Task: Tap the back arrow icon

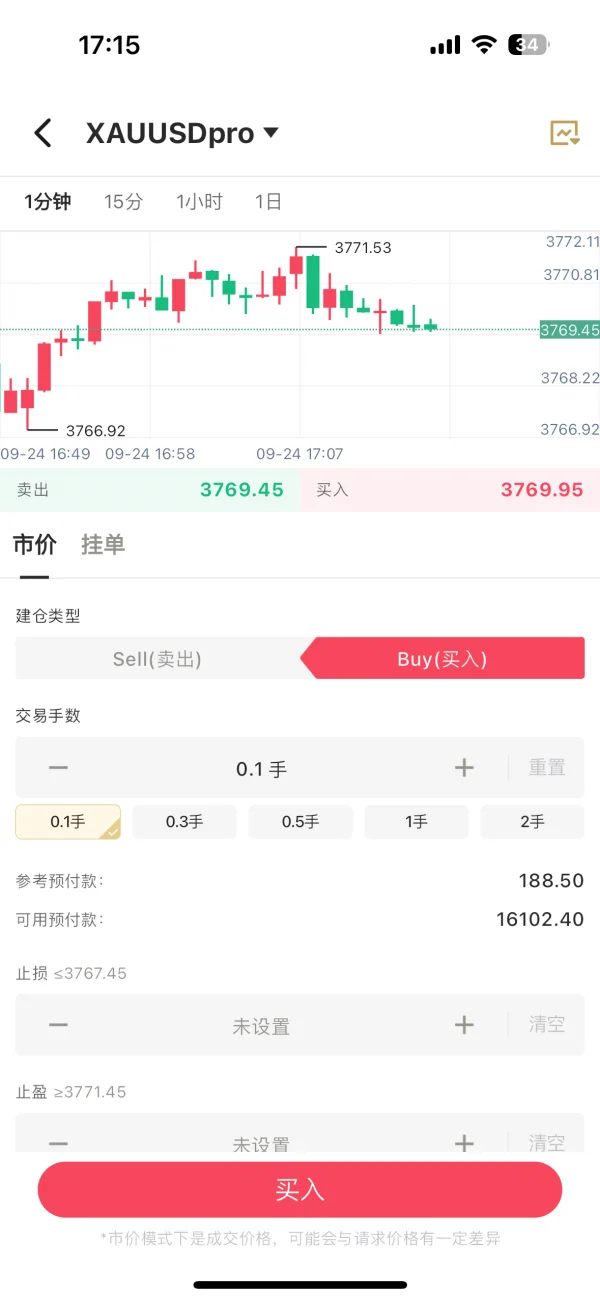Action: (42, 133)
